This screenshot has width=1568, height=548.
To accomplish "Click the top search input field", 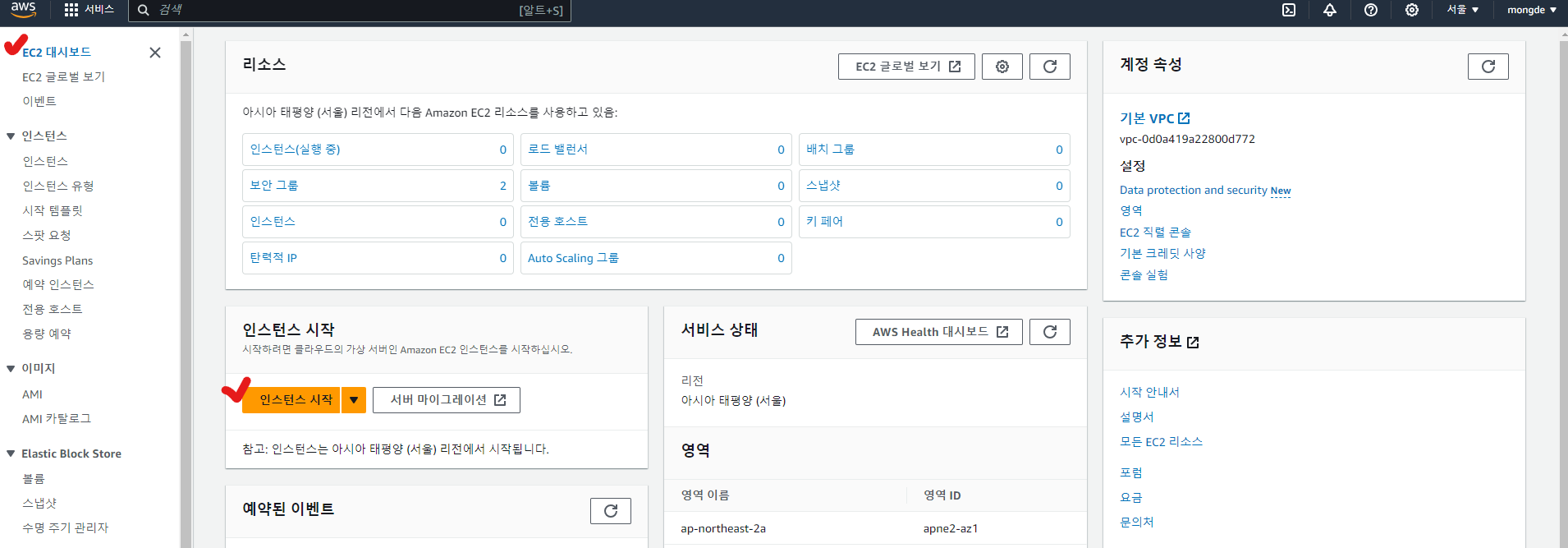I will point(337,10).
